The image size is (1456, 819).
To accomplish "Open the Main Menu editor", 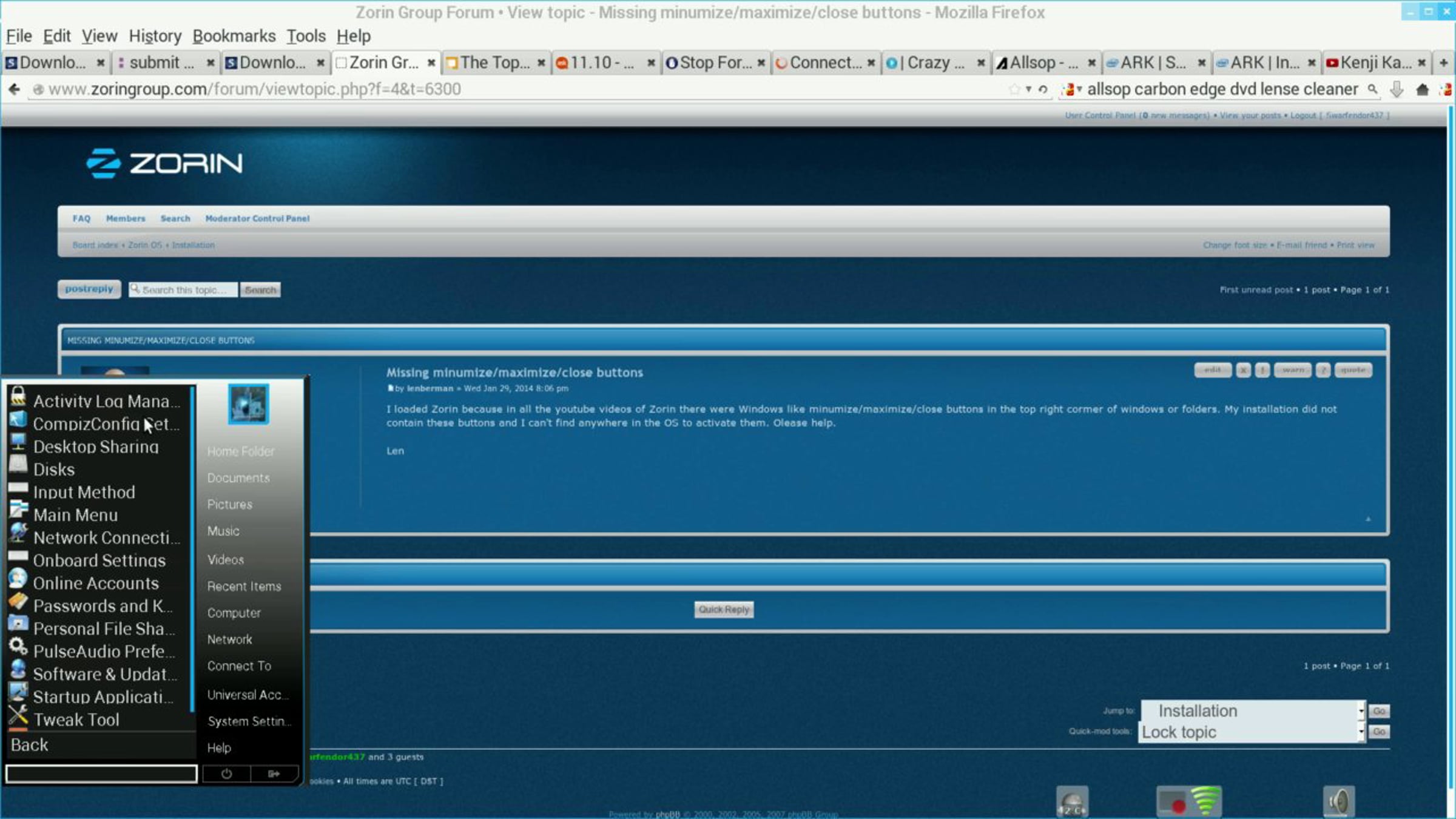I will pyautogui.click(x=100, y=514).
